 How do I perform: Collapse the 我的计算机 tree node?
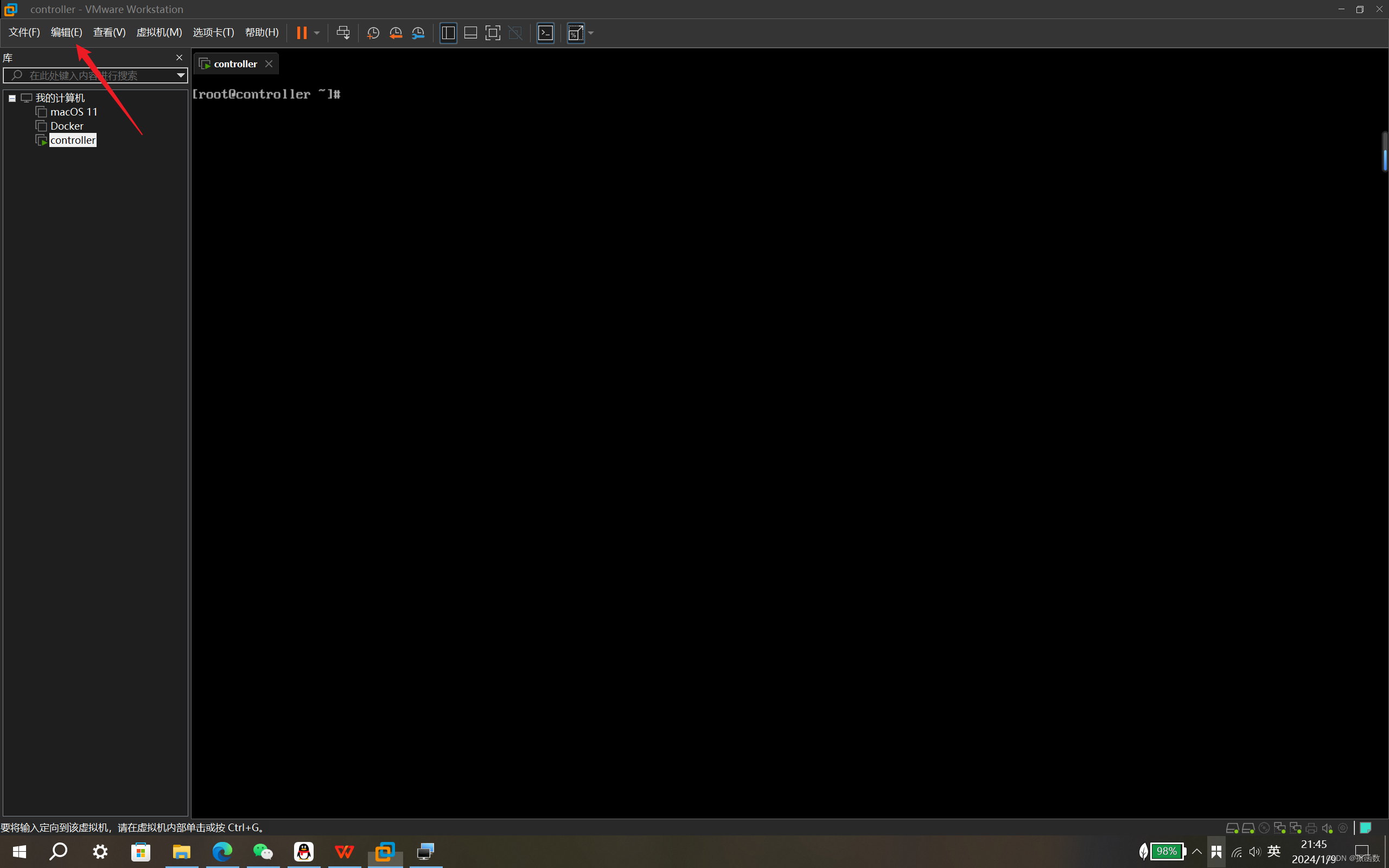coord(12,98)
